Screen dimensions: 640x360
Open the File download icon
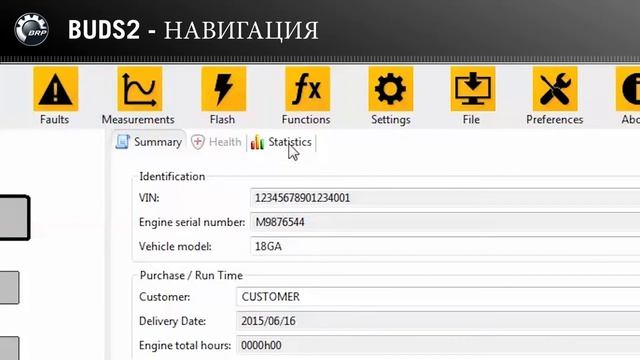click(x=473, y=89)
